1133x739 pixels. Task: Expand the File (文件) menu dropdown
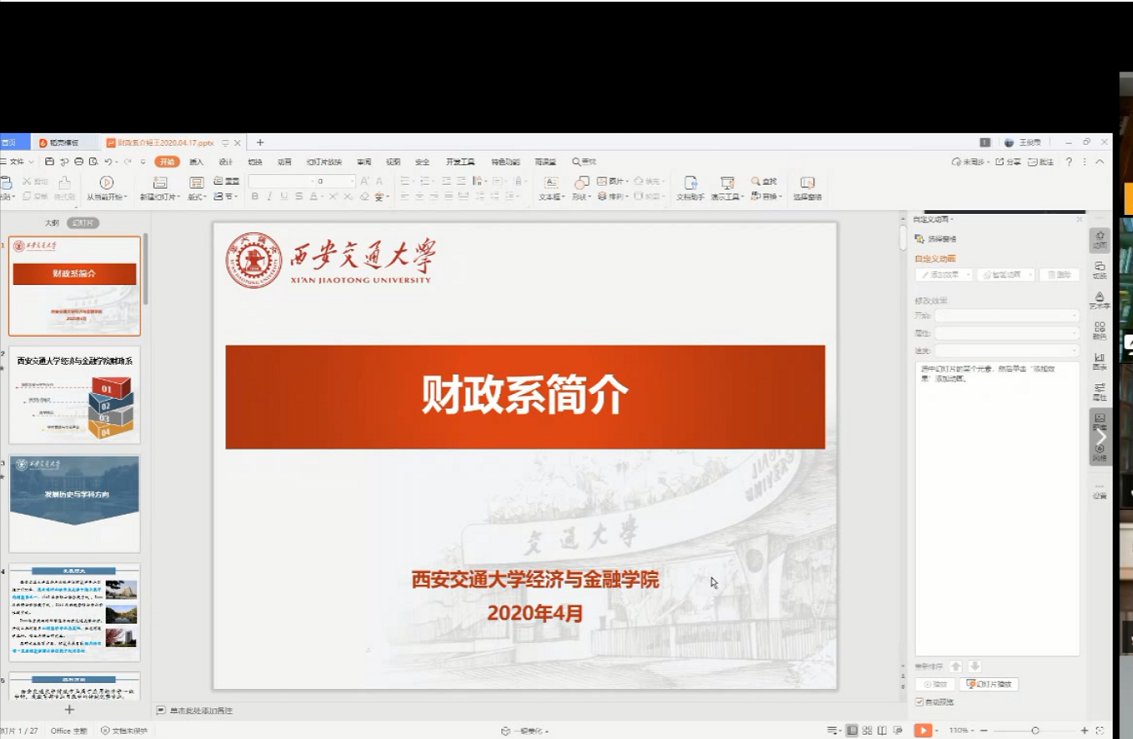(18, 161)
